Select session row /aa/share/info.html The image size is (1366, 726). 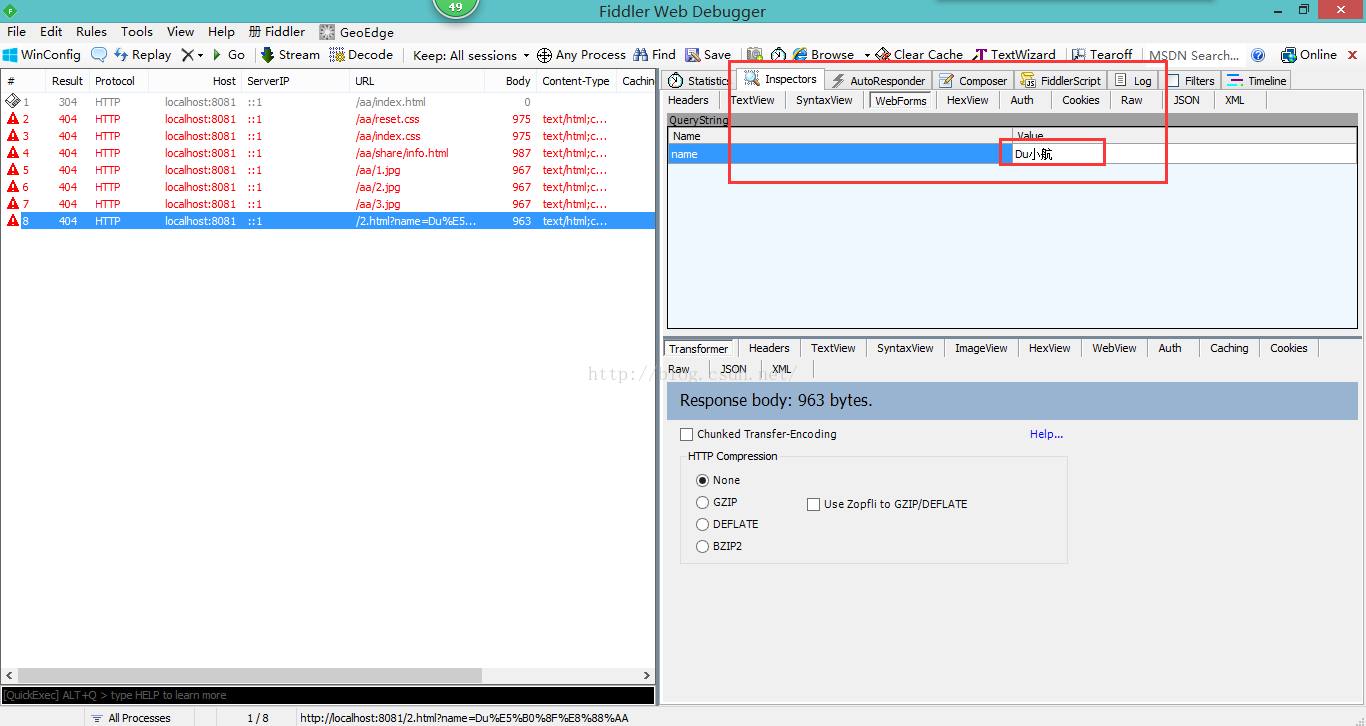pos(328,153)
